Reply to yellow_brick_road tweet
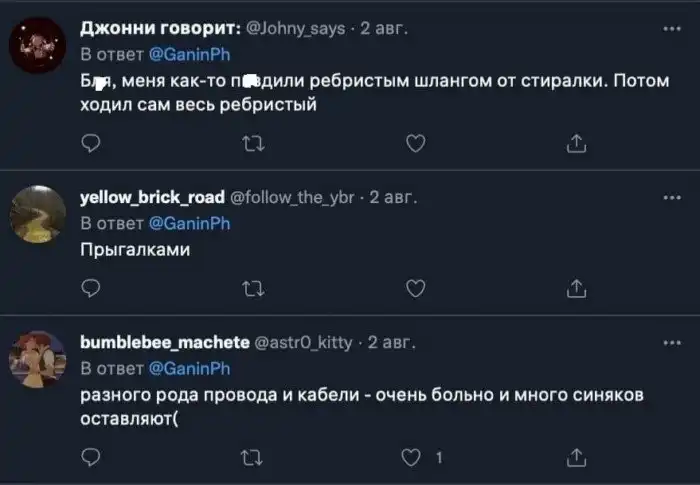Viewport: 700px width, 485px height. [x=91, y=288]
